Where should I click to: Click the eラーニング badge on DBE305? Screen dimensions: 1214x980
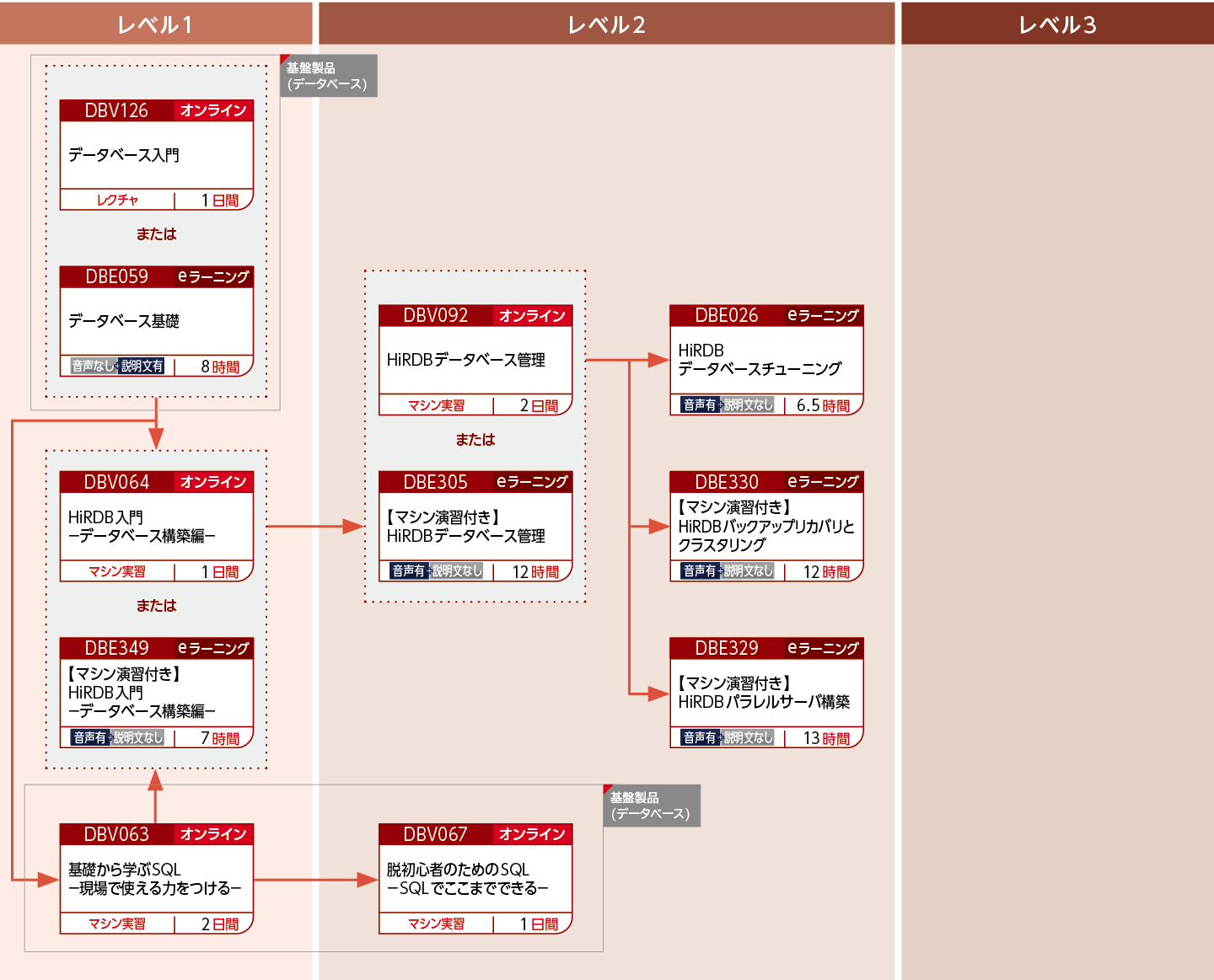[x=532, y=482]
